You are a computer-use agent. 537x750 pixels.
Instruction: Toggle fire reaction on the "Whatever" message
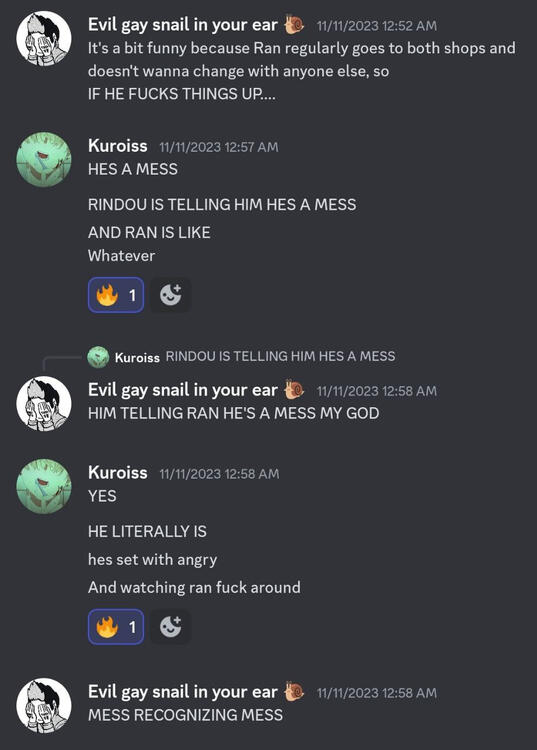(116, 295)
